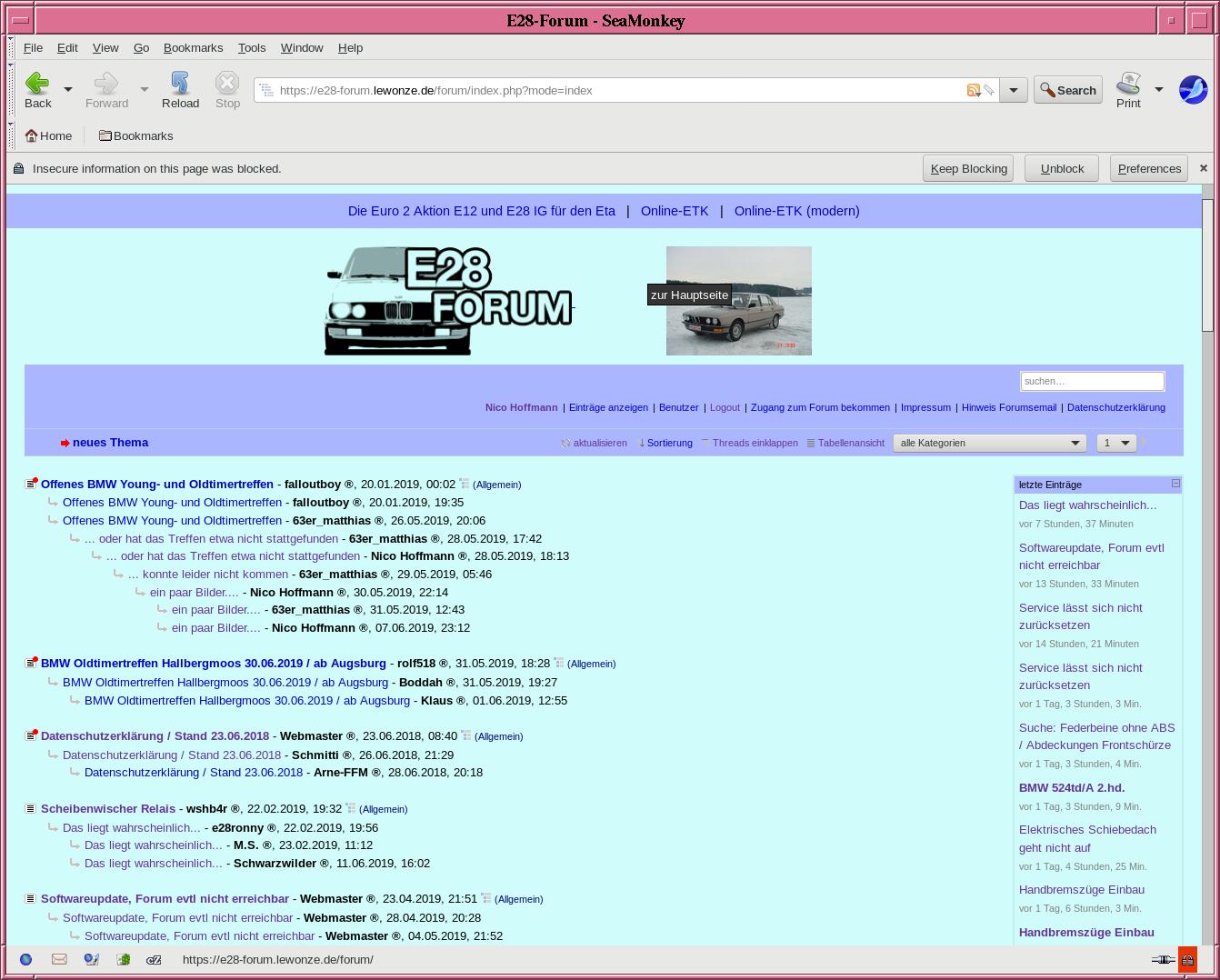Open the Bookmarks menu

(193, 47)
